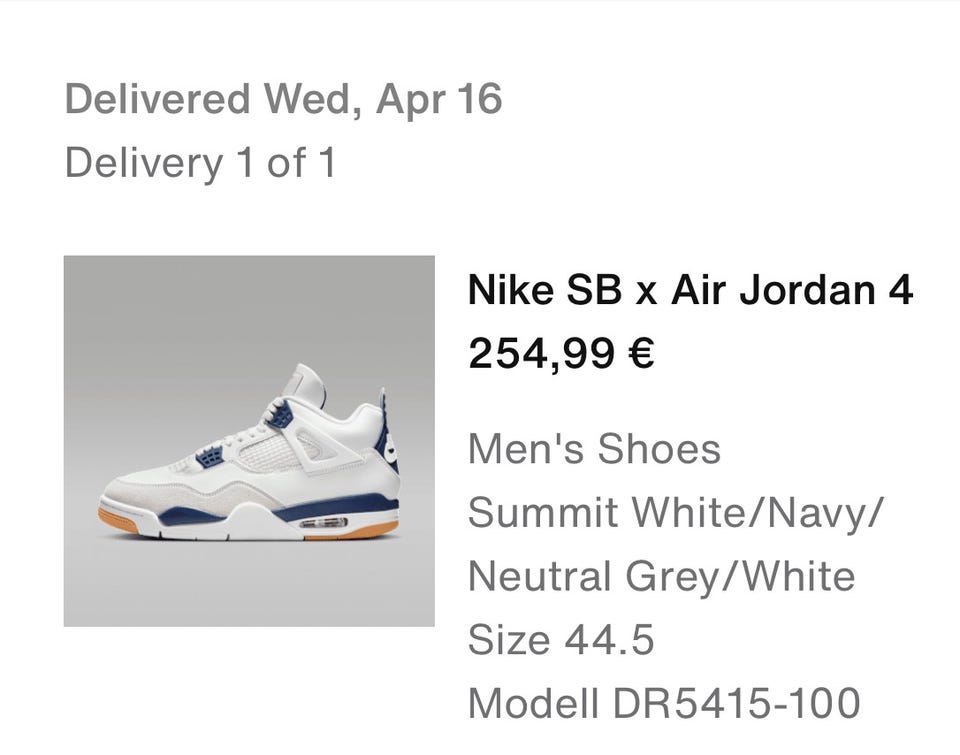Click the Nike SB x Air Jordan 4 title
The width and height of the screenshot is (960, 755).
coord(690,291)
